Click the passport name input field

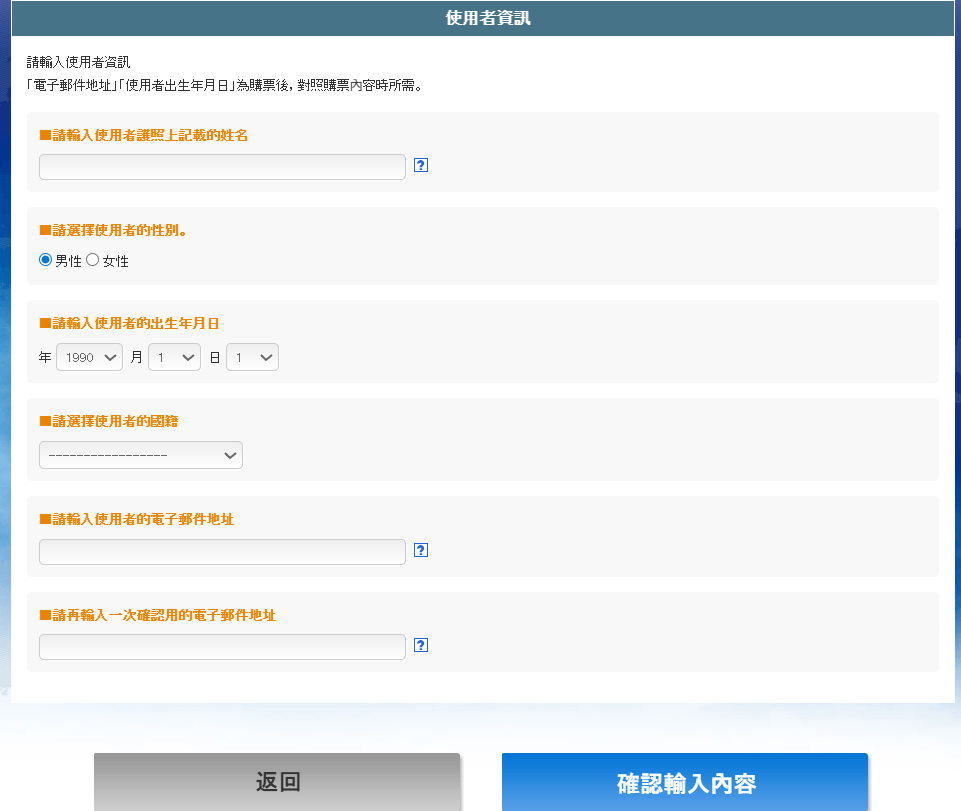[x=222, y=167]
